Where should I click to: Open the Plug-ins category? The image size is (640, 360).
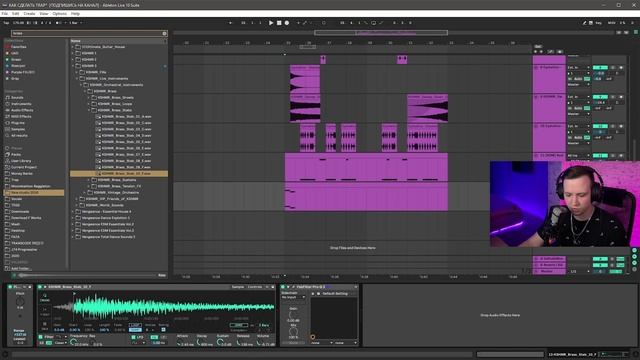point(18,123)
